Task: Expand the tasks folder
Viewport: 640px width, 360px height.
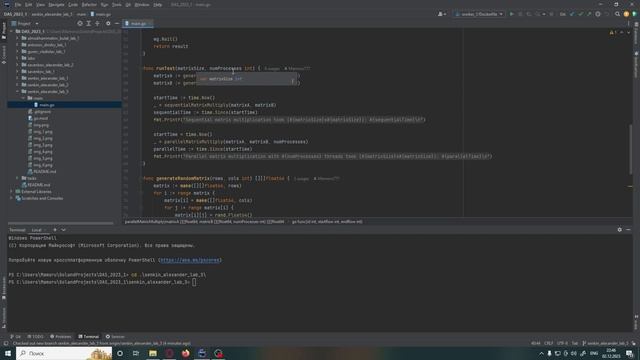Action: [x=17, y=178]
